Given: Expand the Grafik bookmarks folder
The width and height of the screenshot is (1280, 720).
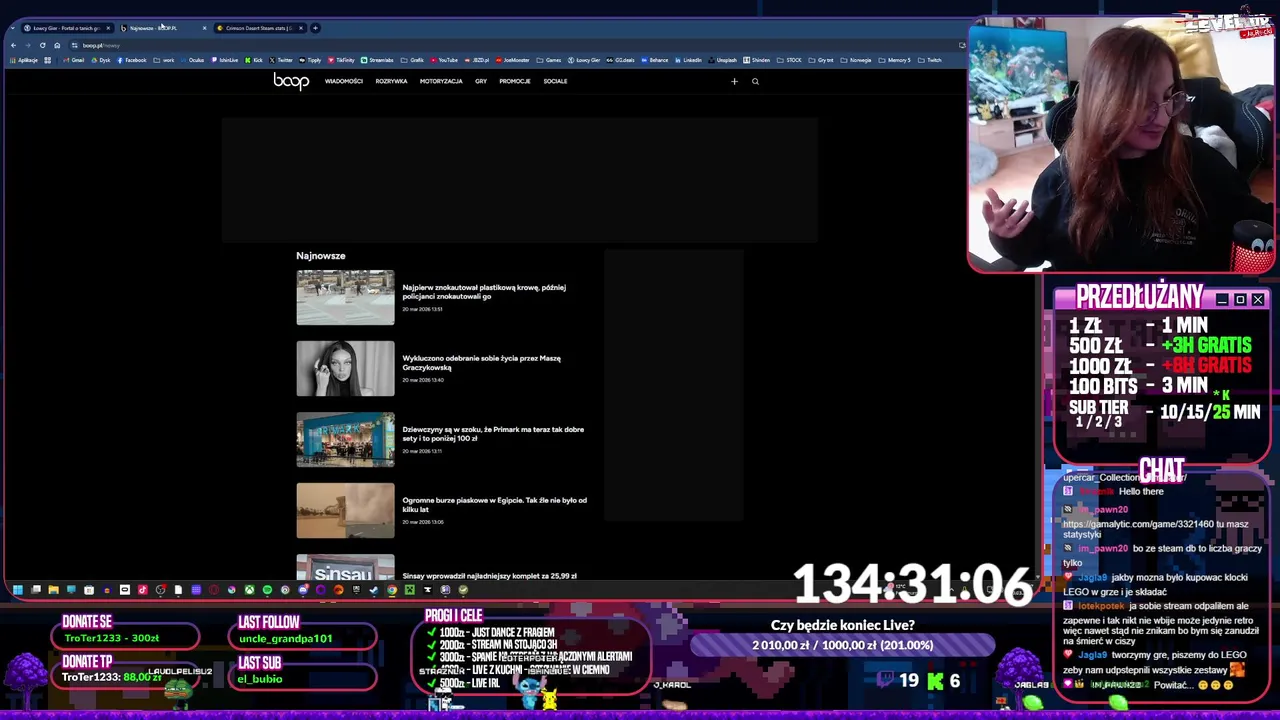Looking at the screenshot, I should pyautogui.click(x=411, y=60).
